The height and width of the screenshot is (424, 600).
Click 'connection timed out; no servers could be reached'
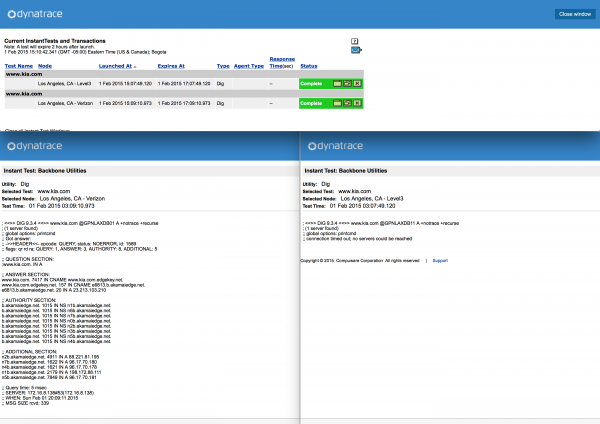point(357,238)
